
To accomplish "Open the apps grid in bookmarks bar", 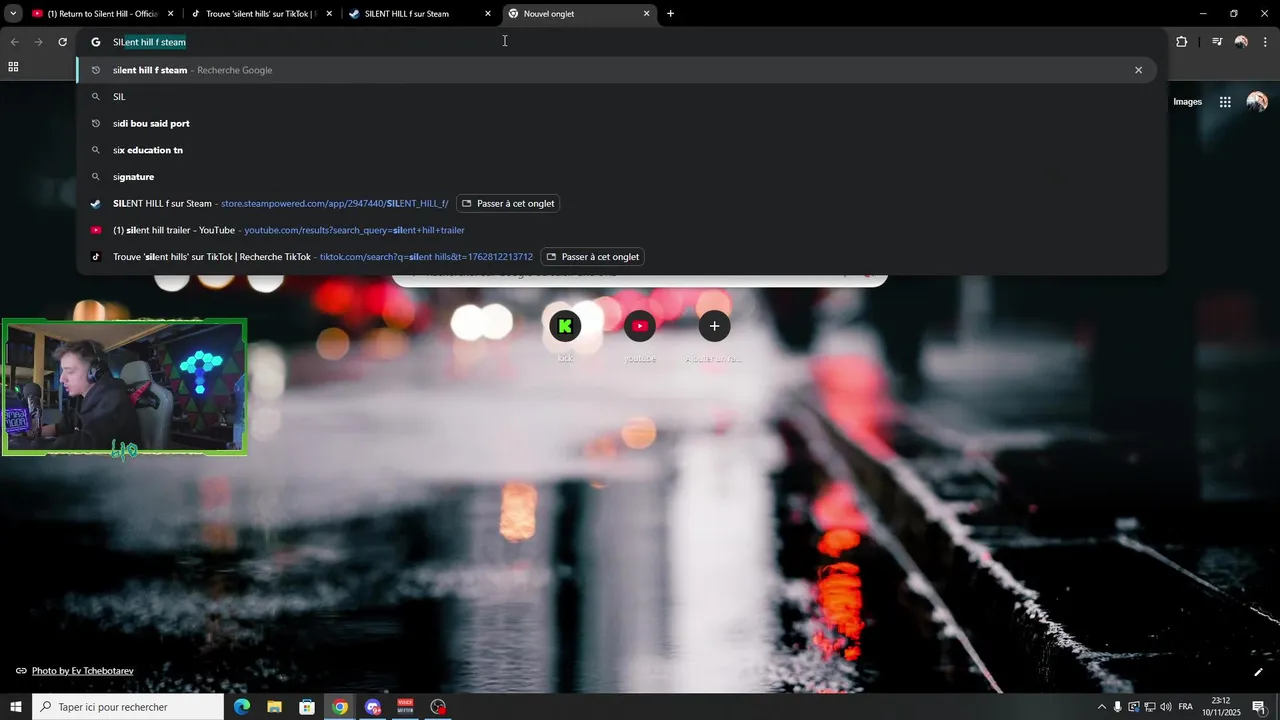I will tap(13, 67).
